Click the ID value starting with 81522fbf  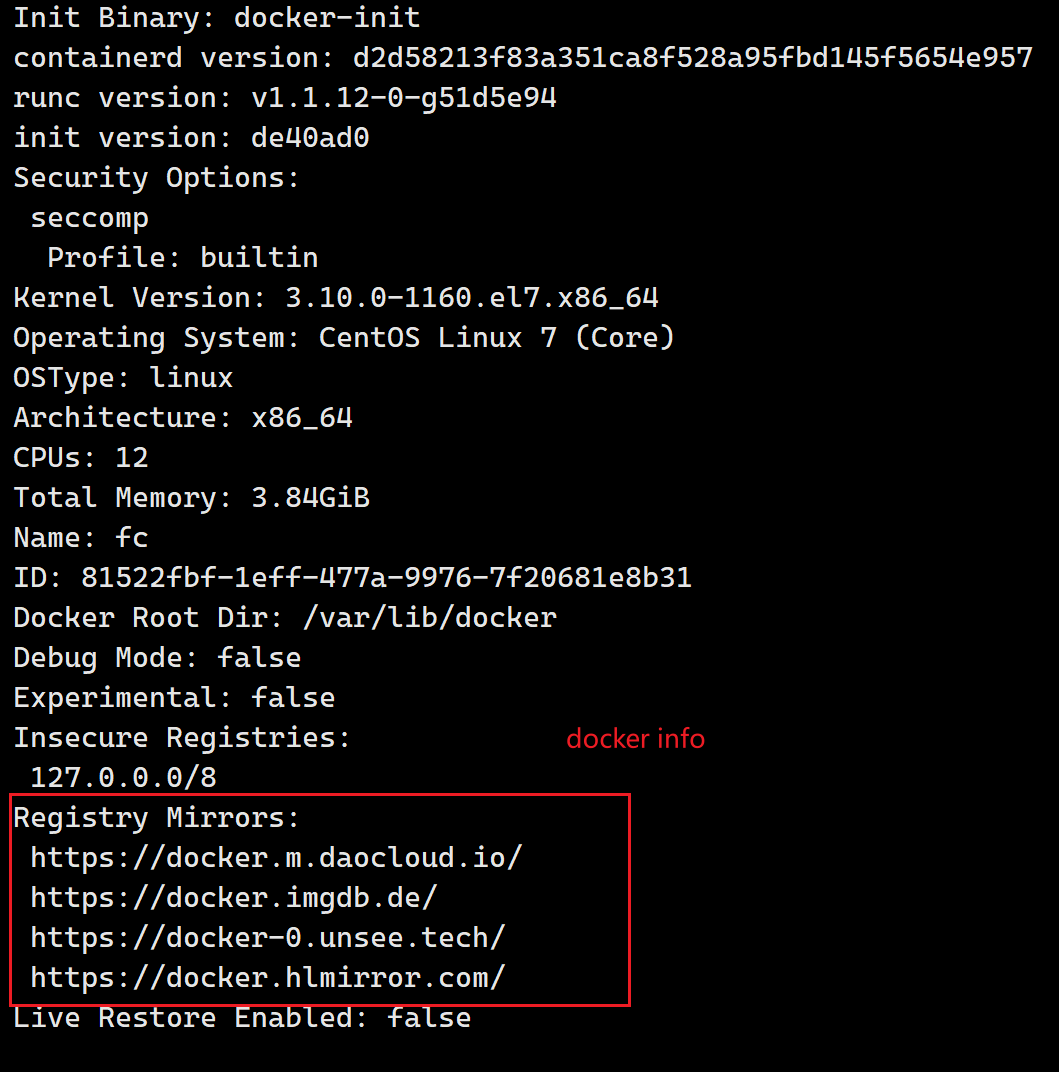coord(386,578)
